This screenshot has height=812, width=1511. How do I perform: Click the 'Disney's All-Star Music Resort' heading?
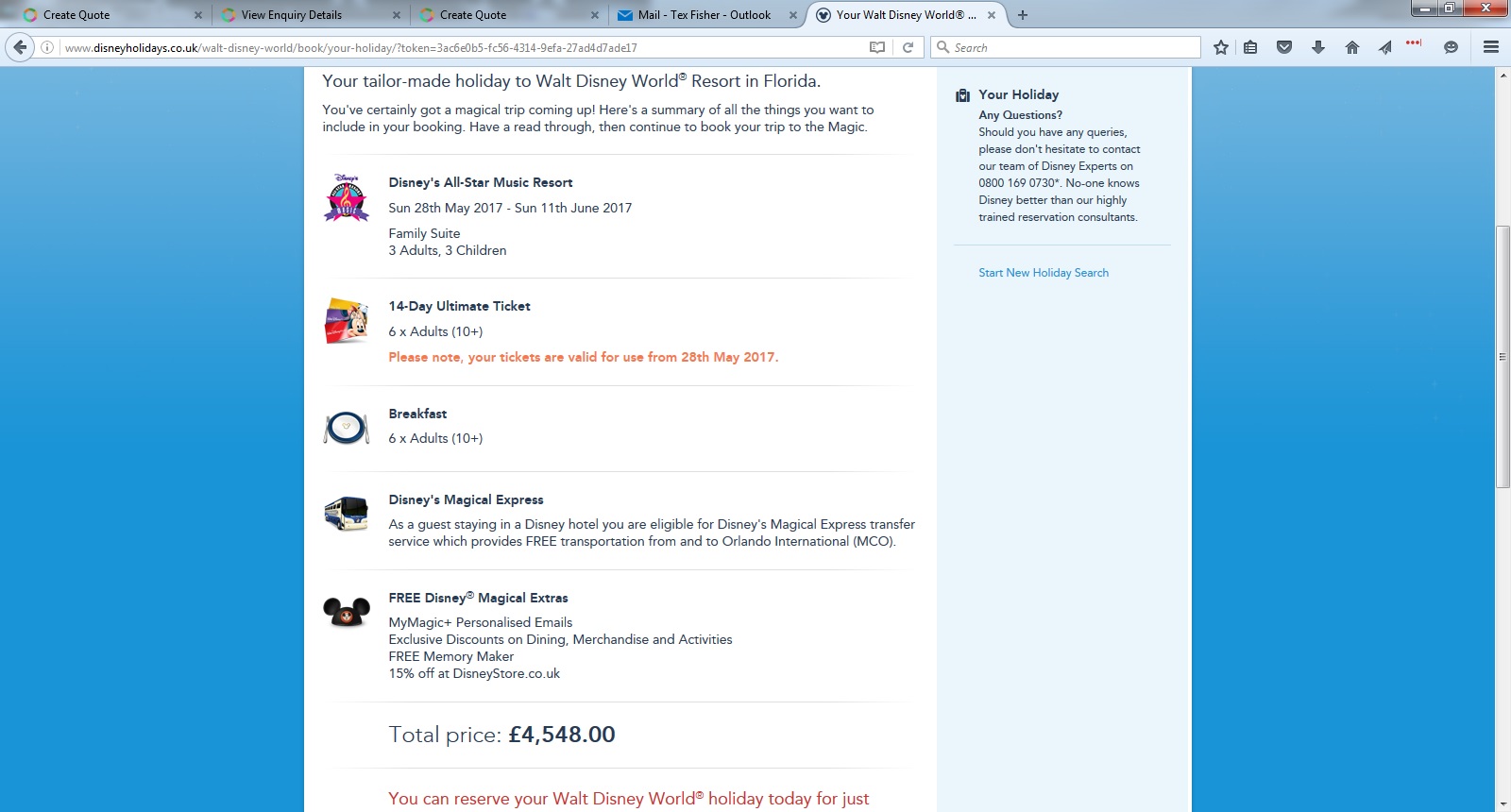[x=481, y=182]
